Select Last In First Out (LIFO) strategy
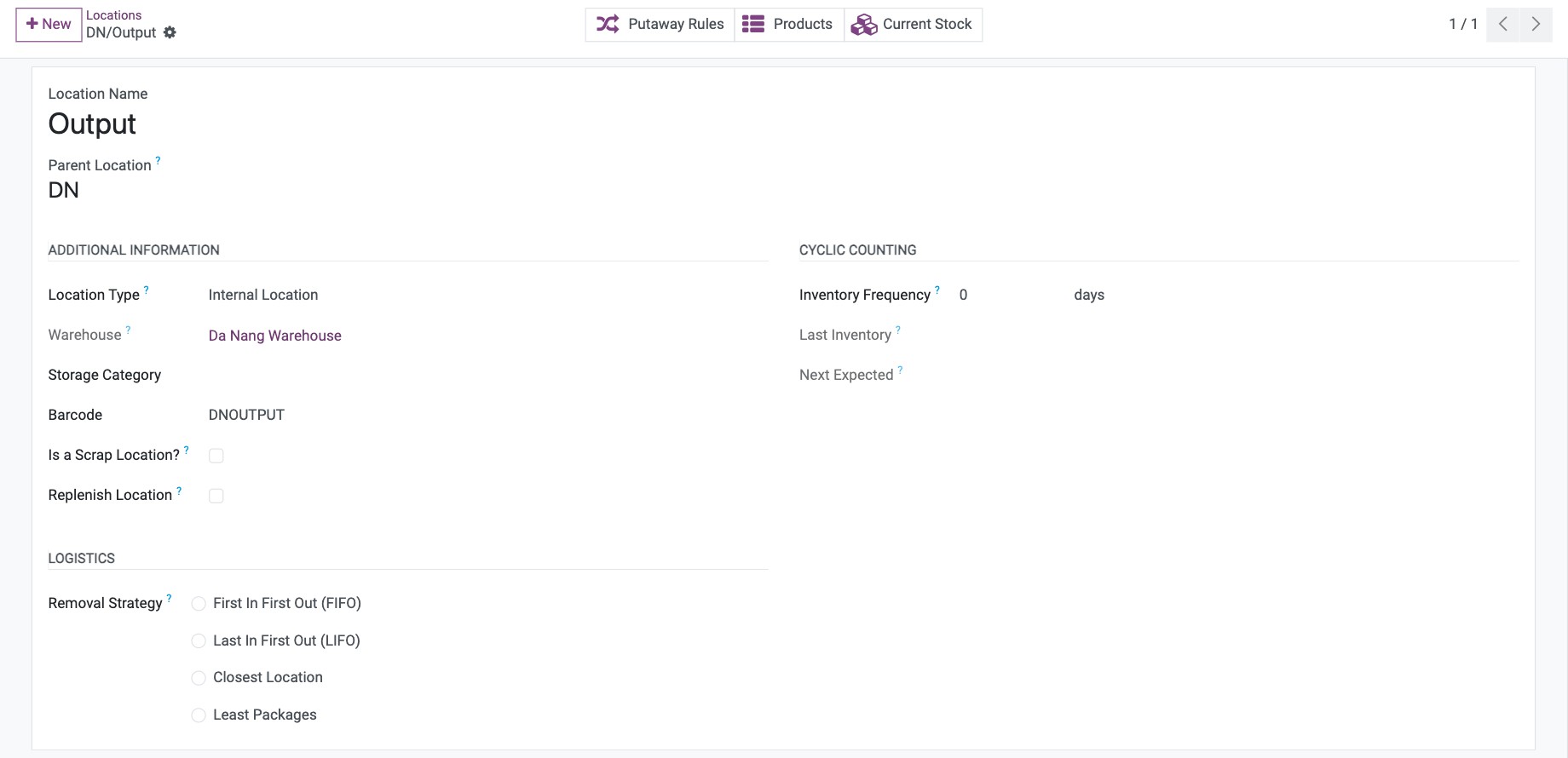Viewport: 1568px width, 758px height. click(199, 640)
